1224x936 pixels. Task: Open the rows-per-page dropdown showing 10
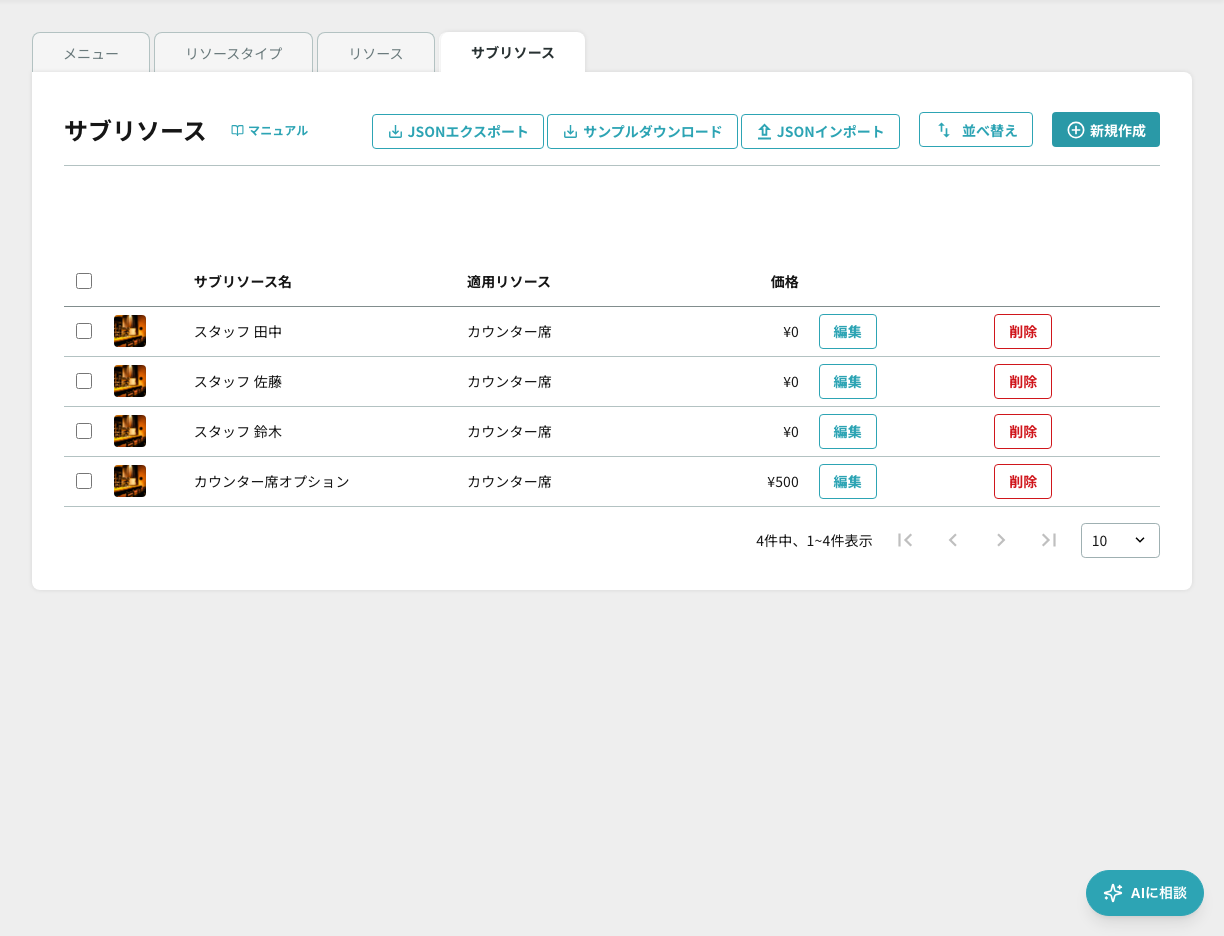[1120, 540]
